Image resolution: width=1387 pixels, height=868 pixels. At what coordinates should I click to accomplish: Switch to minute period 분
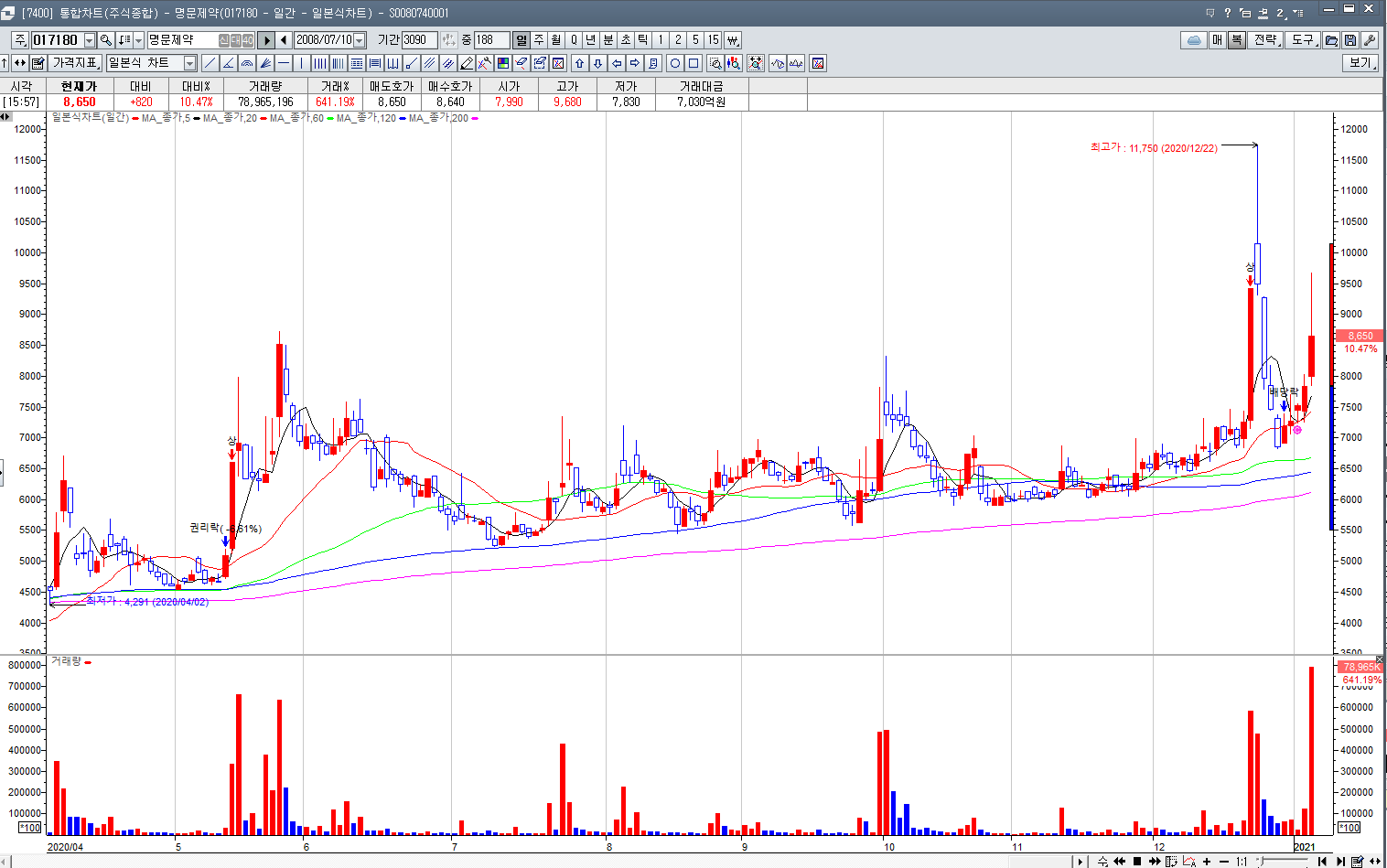click(607, 40)
